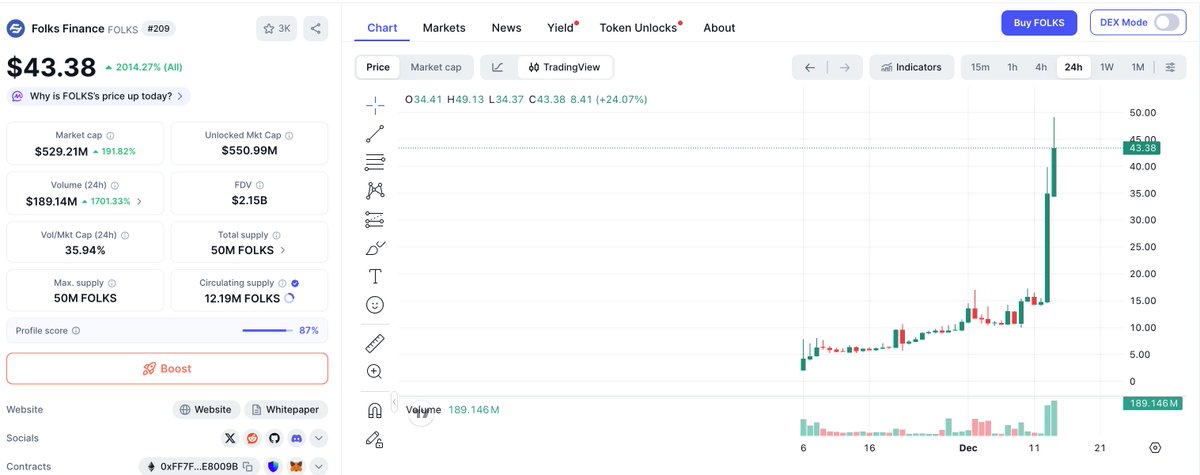Select the crosshair cursor tool
This screenshot has height=475, width=1200.
pyautogui.click(x=375, y=104)
